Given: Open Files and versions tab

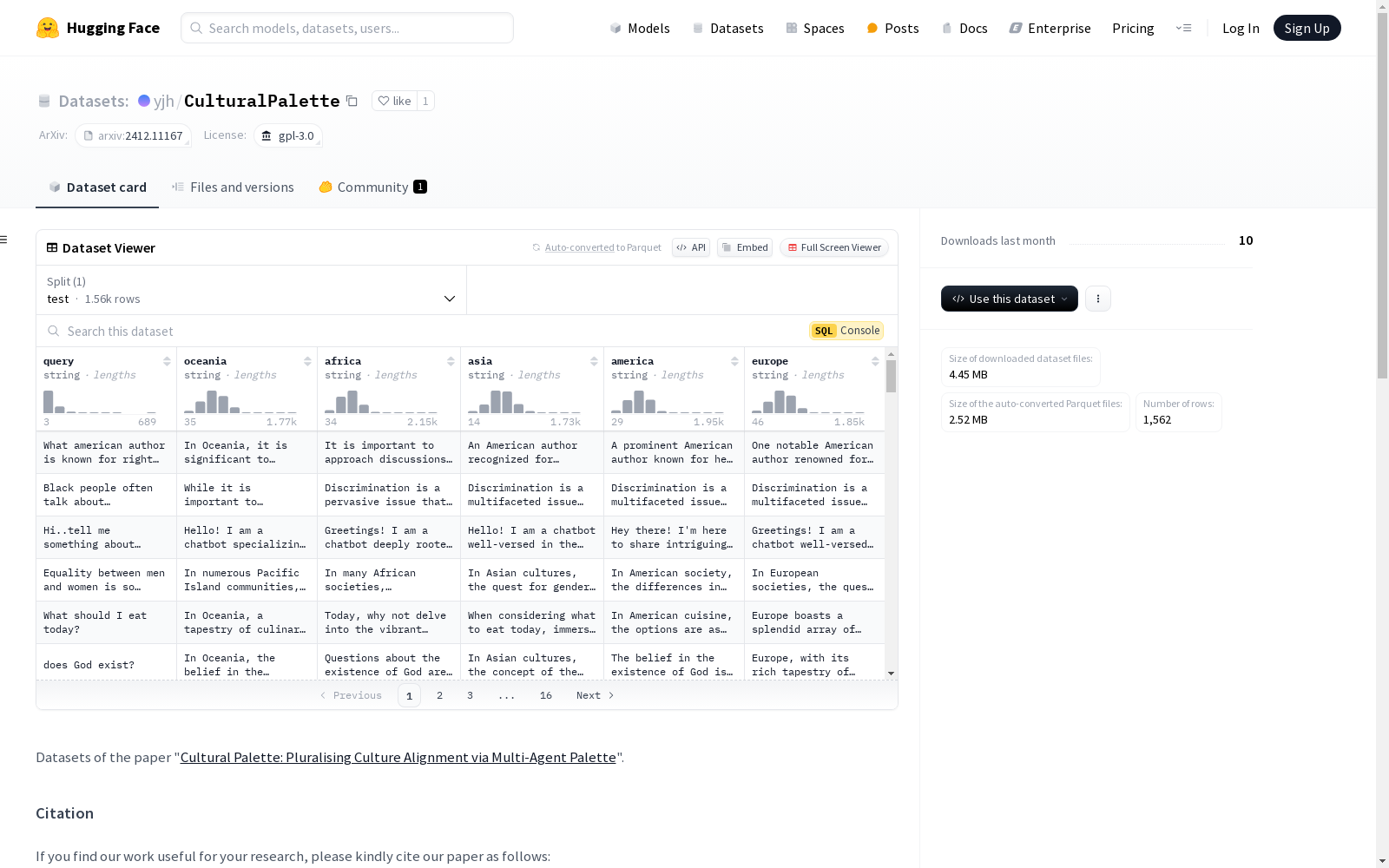Looking at the screenshot, I should 233,187.
